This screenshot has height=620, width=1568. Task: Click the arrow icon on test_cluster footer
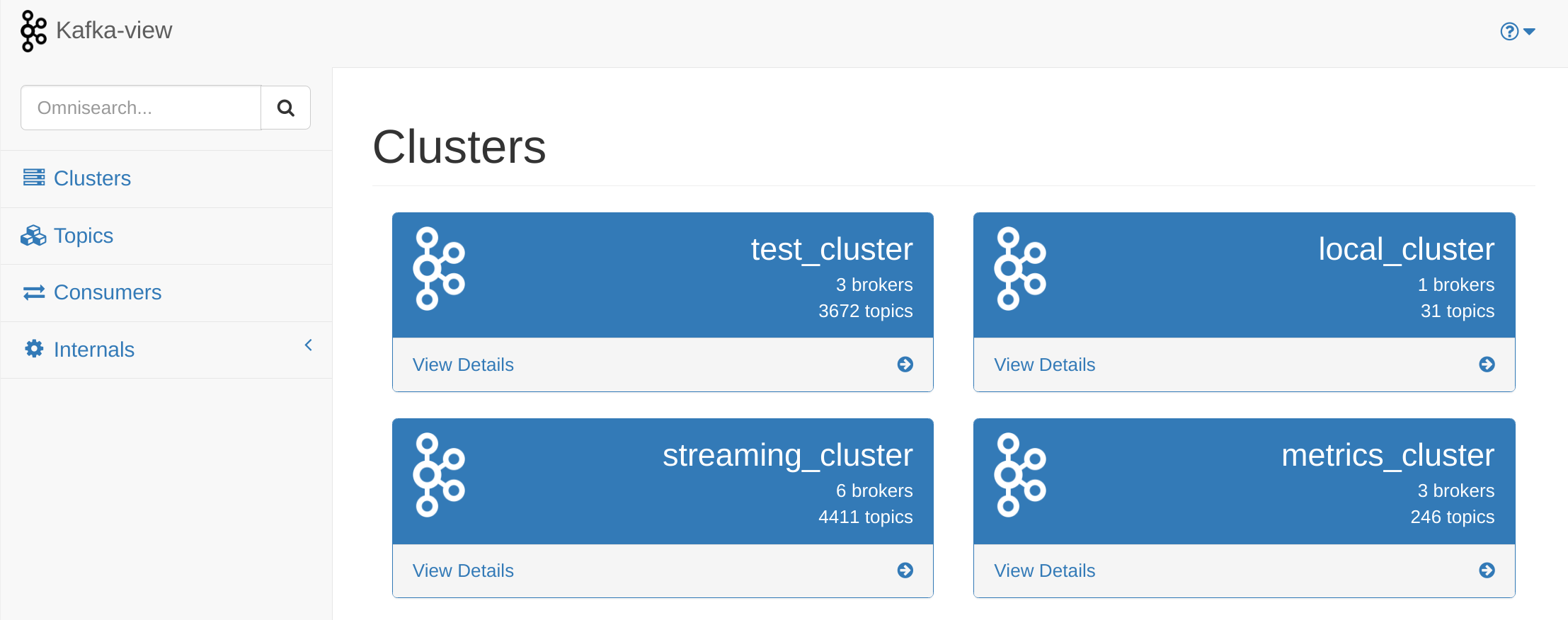tap(905, 364)
